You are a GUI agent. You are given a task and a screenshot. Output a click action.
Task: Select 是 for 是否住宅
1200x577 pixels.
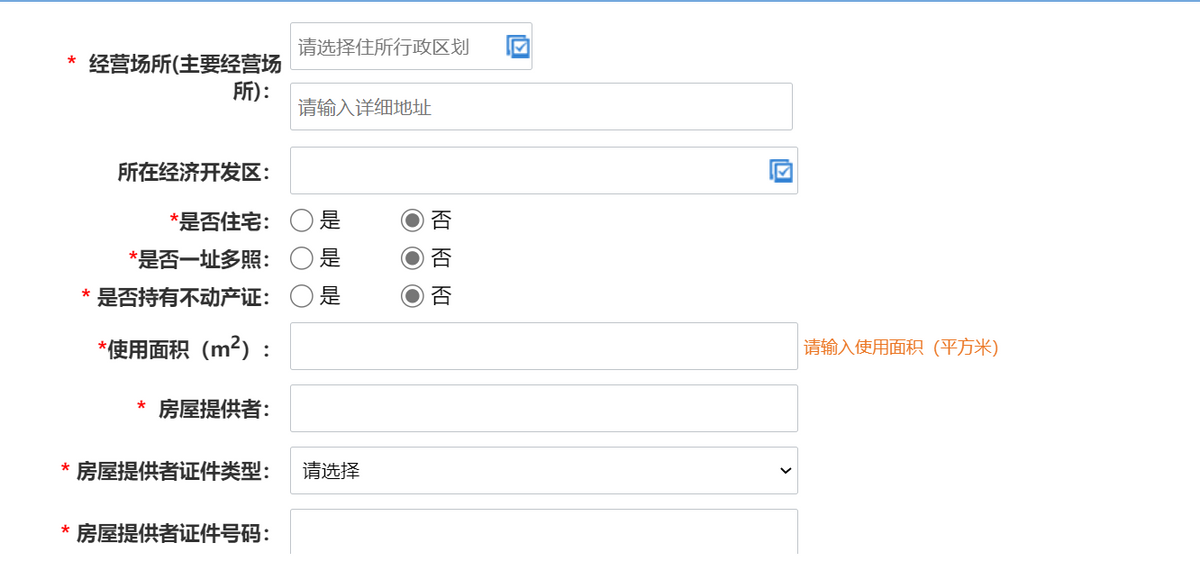click(301, 220)
